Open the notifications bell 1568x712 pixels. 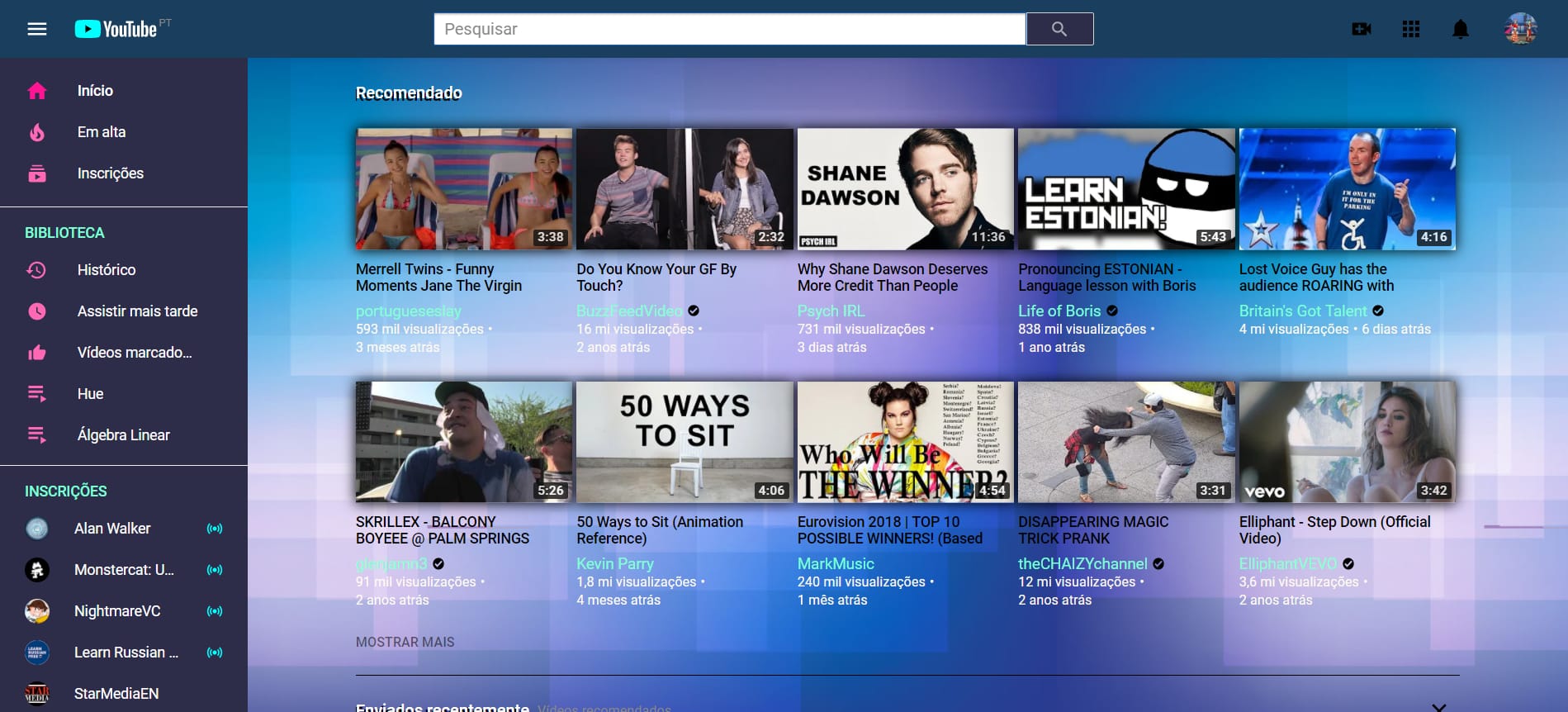[x=1461, y=29]
